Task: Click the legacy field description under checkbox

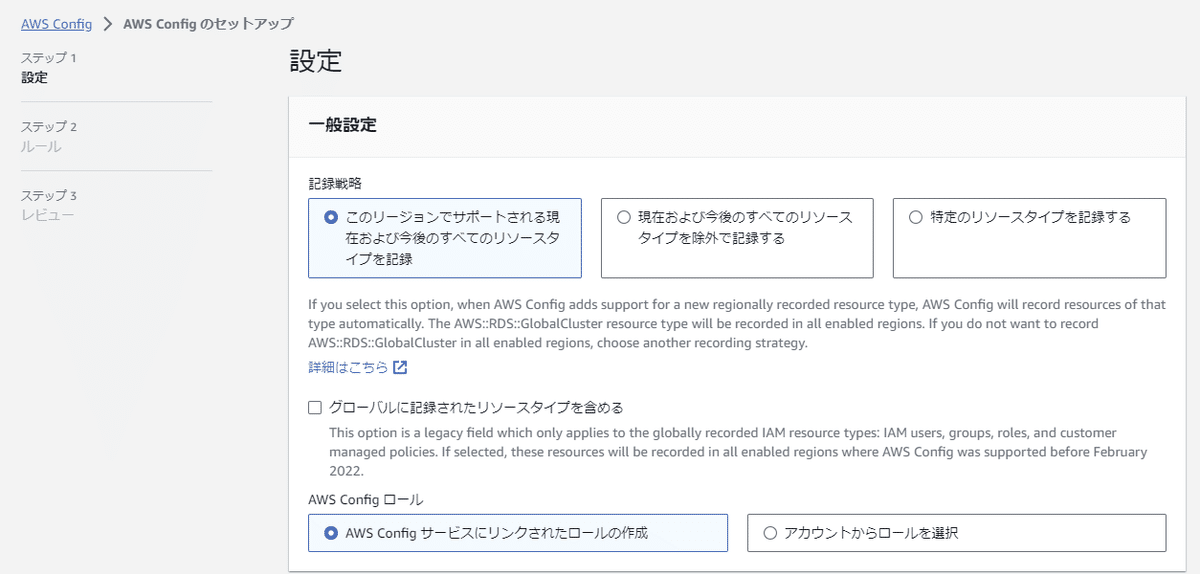Action: 738,451
